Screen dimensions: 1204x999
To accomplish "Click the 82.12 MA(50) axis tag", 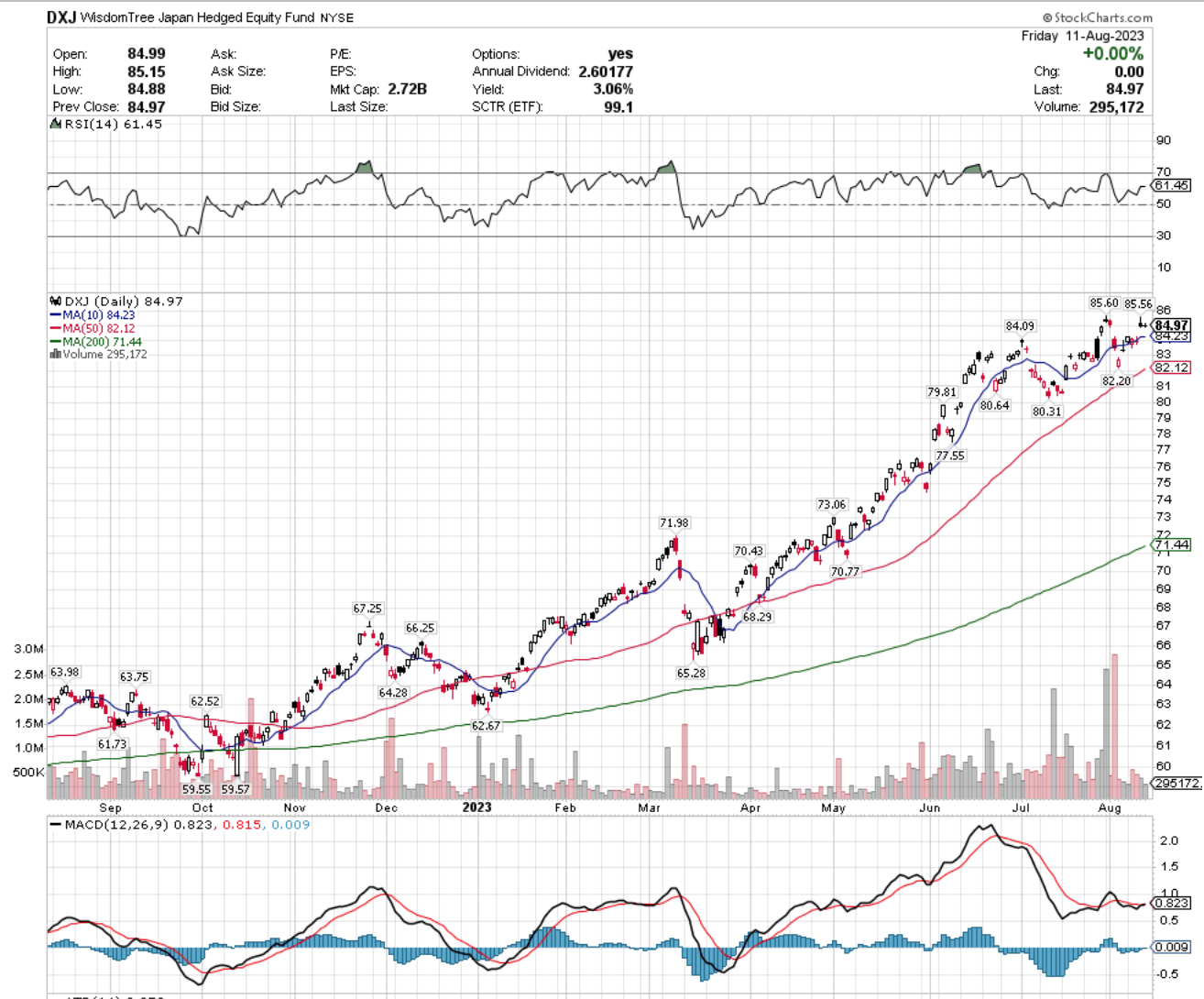I will (1172, 368).
